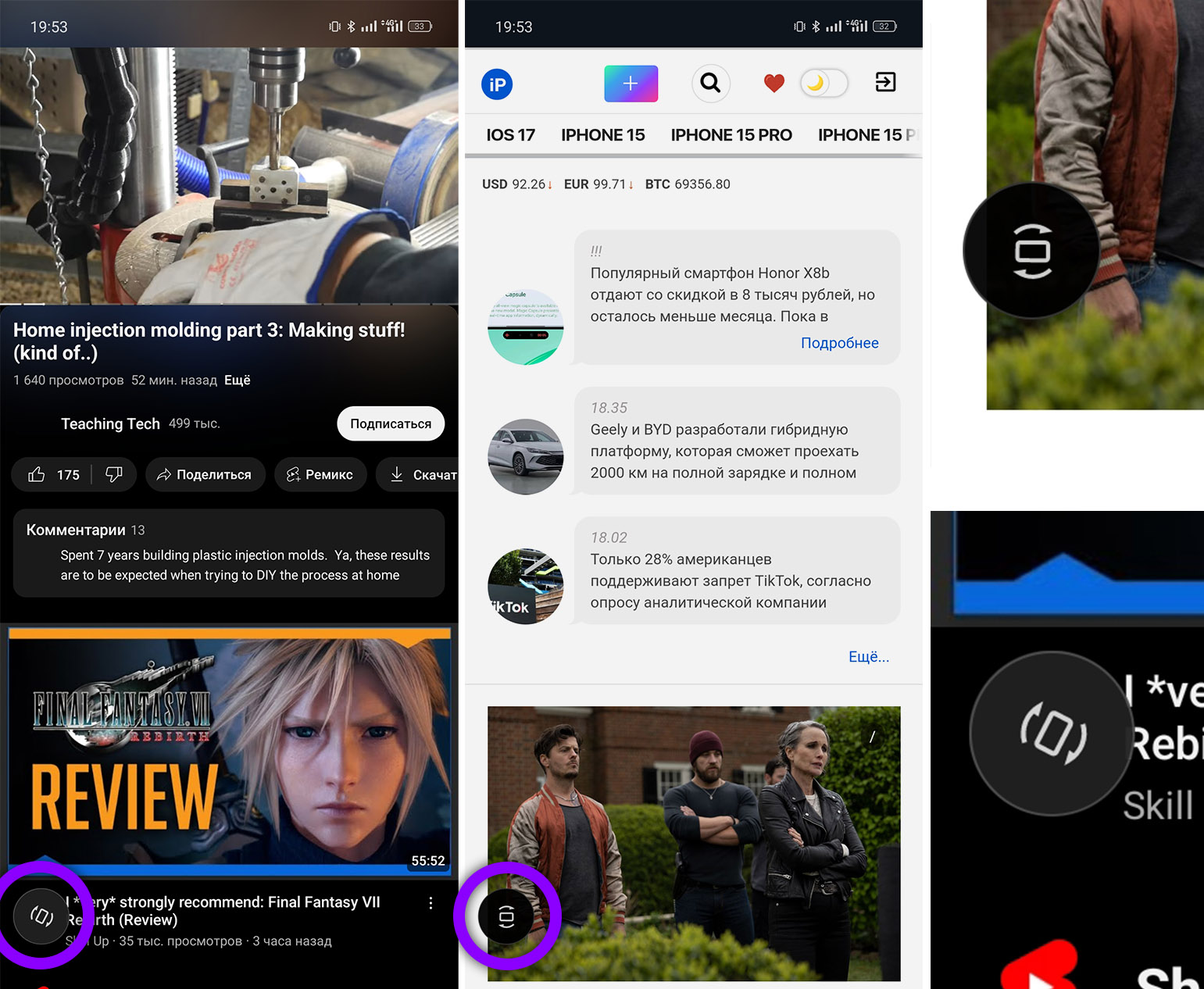Tap the 1 640 просмотров view count

[68, 380]
